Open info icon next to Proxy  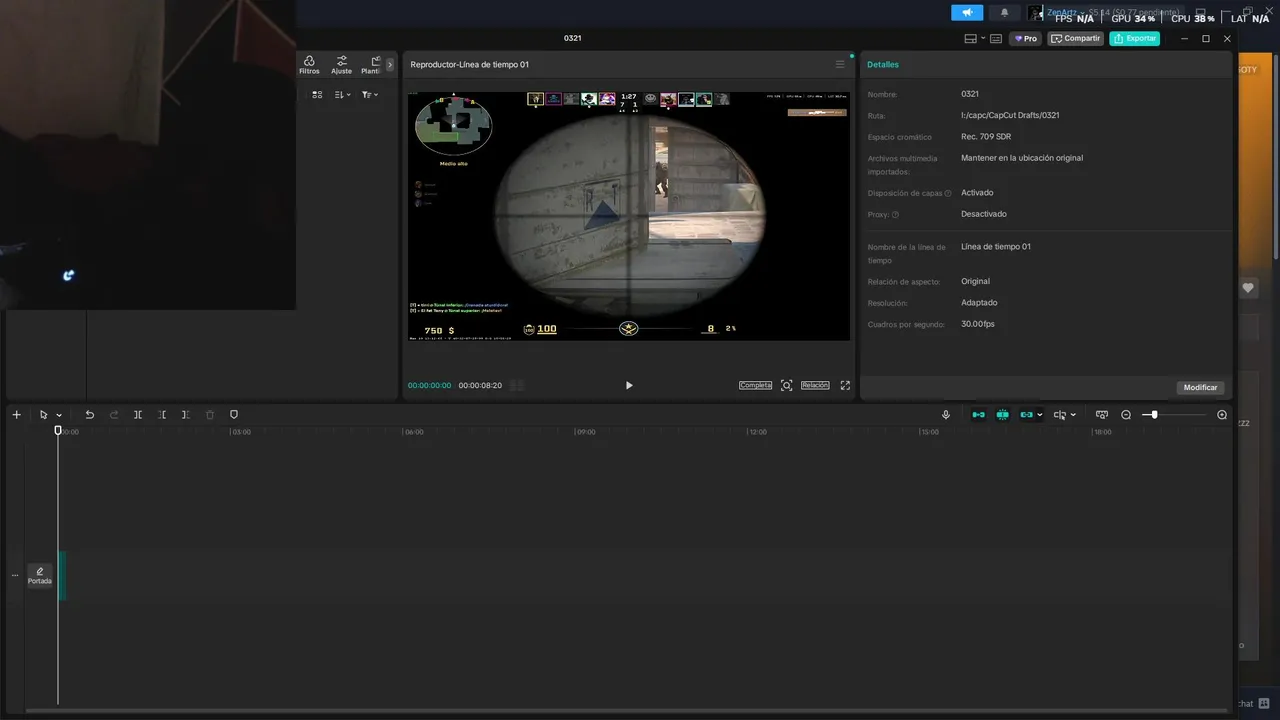[895, 214]
